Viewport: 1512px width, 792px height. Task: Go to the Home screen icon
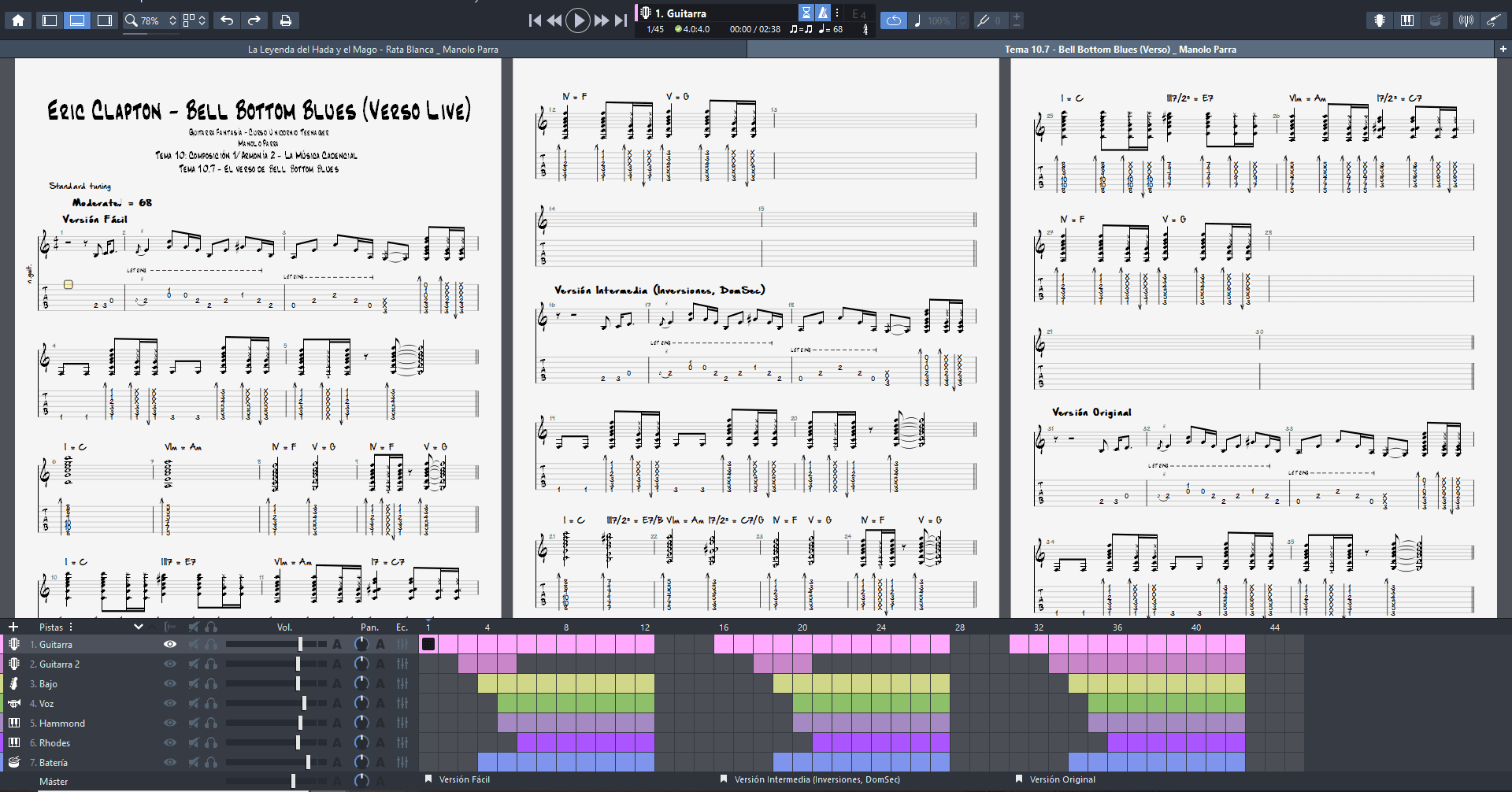point(18,20)
